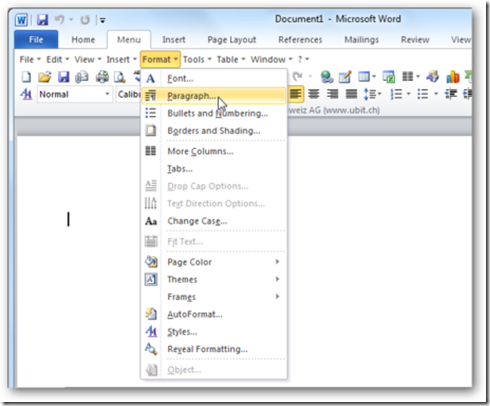Toggle Center alignment button

314,94
